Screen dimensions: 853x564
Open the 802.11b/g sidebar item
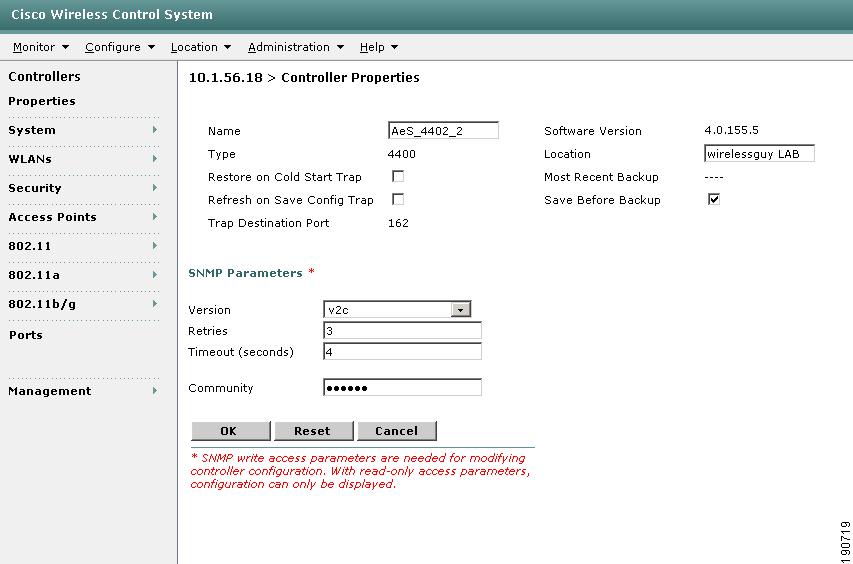[x=42, y=304]
